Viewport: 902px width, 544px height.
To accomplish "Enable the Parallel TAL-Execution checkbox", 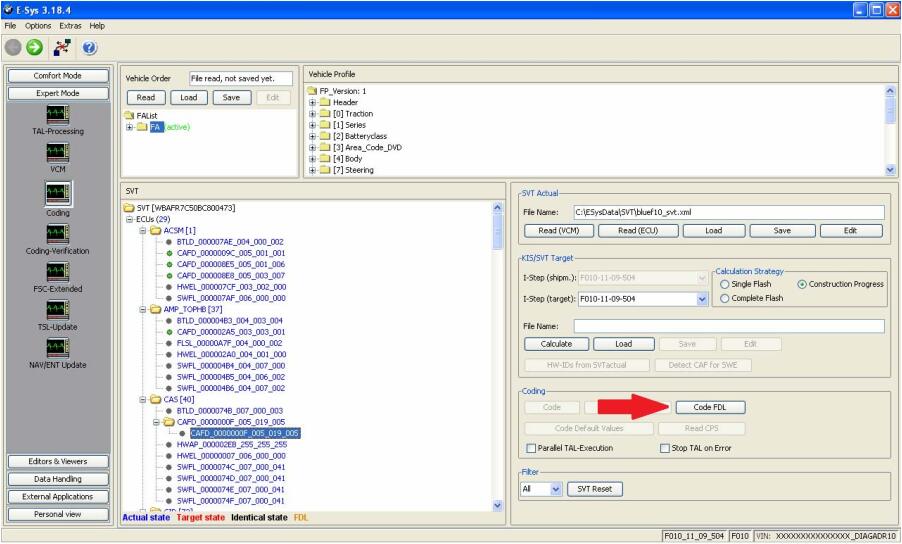I will 531,448.
